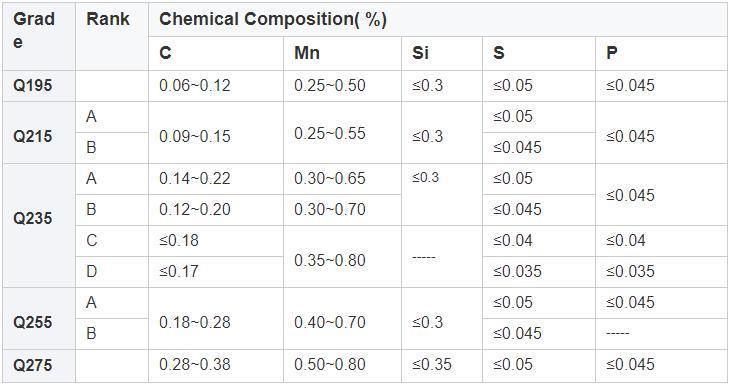This screenshot has width=732, height=386.
Task: Click the 0.50~0.80 manganese cell
Action: 342,365
